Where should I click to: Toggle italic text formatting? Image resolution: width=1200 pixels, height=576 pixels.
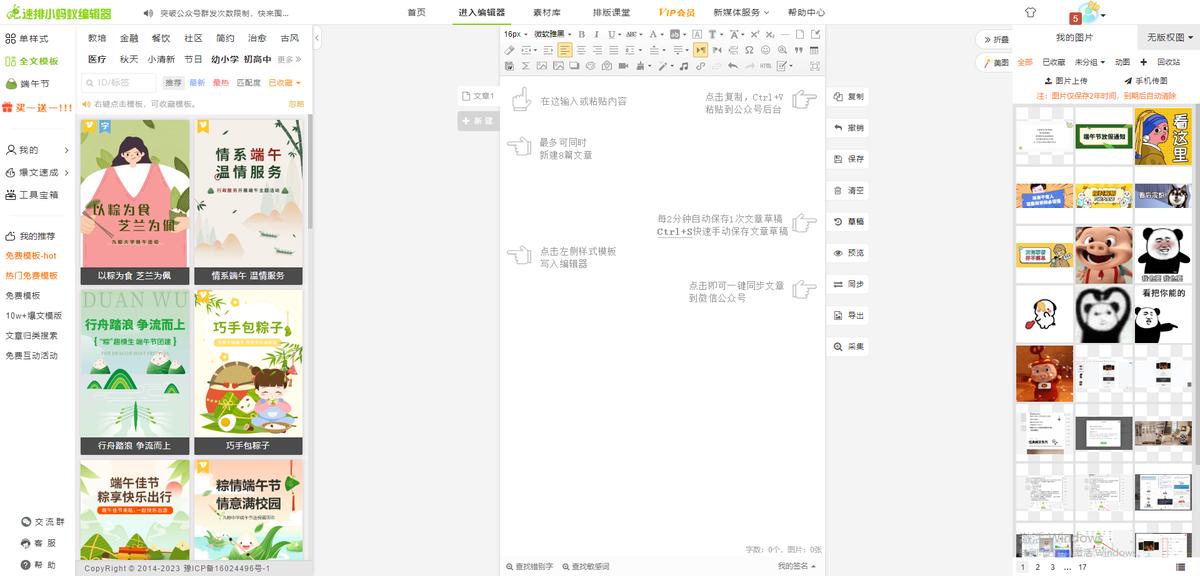pos(596,33)
